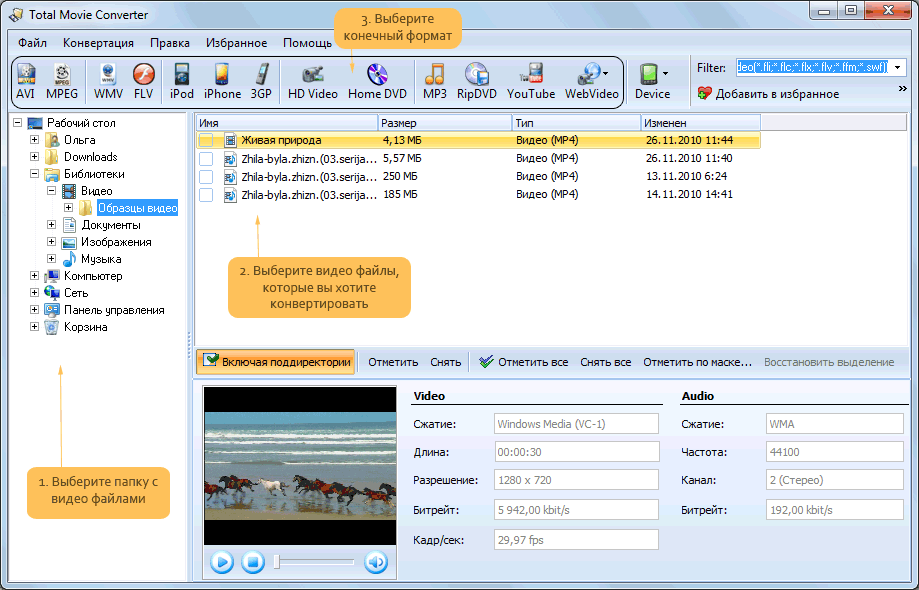Click Добавить в избранное

pyautogui.click(x=768, y=94)
